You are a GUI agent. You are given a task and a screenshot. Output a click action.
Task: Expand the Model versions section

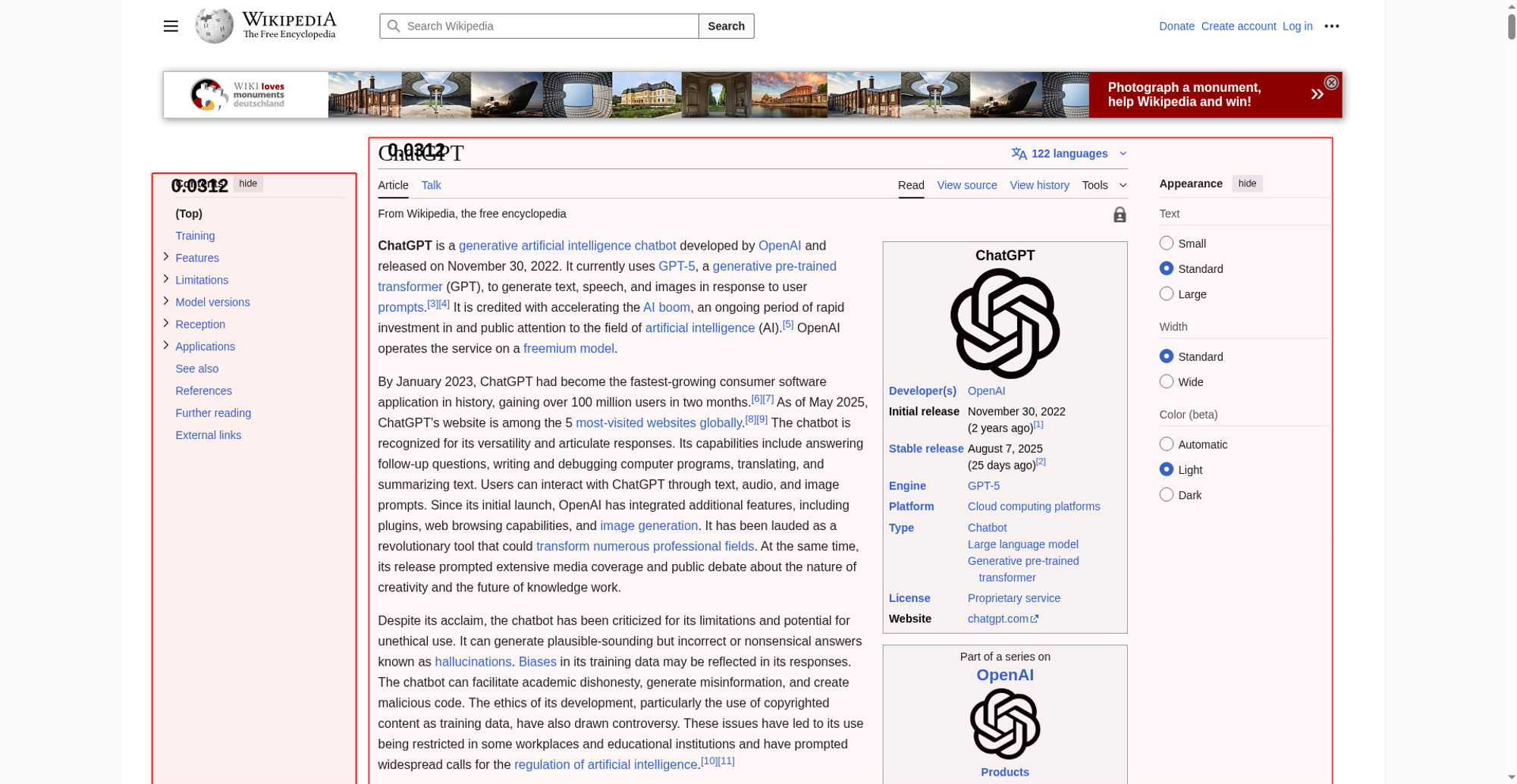point(165,301)
